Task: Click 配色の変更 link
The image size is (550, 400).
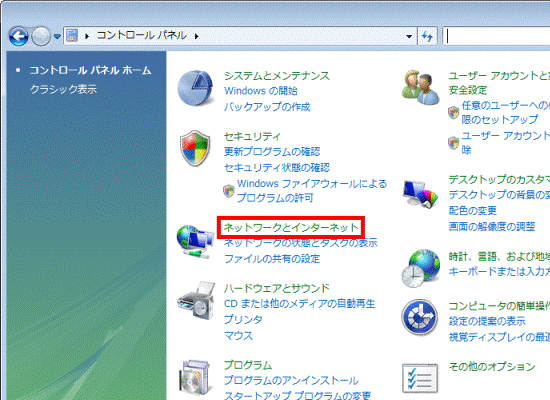Action: click(473, 211)
